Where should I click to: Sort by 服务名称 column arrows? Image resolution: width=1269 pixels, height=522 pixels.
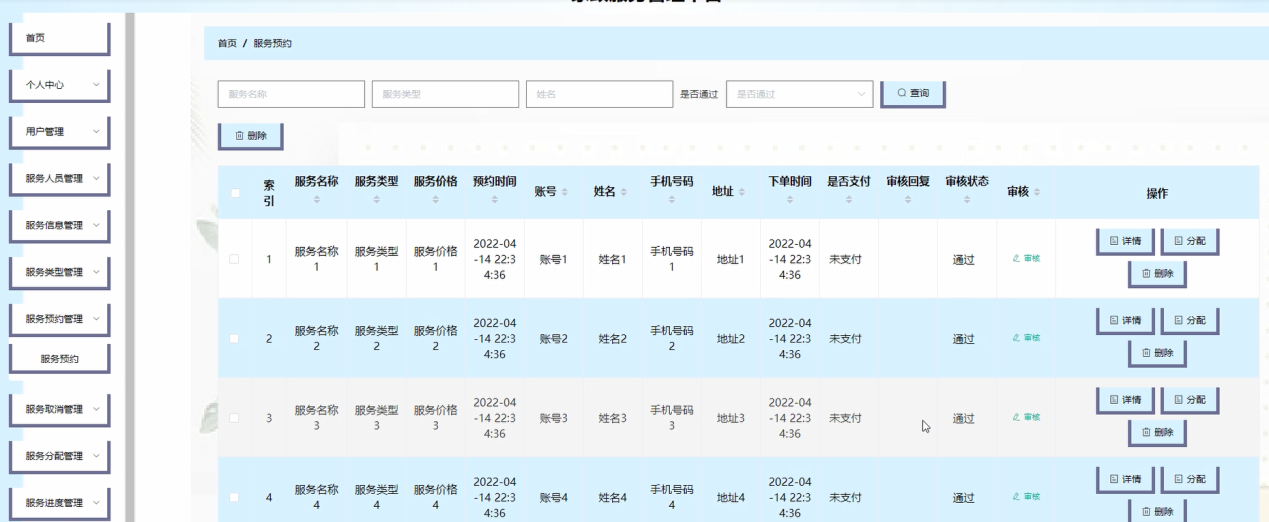pyautogui.click(x=316, y=201)
